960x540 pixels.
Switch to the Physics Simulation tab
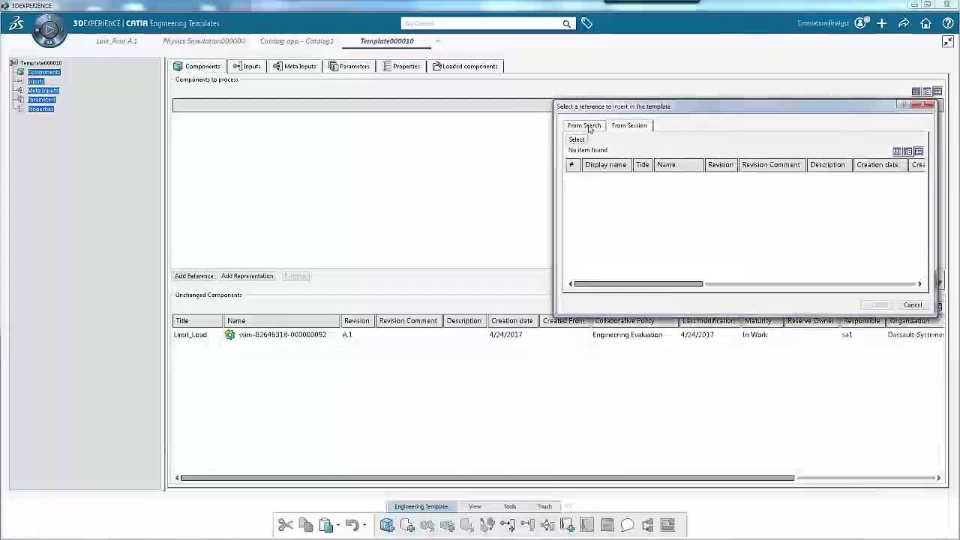point(204,41)
